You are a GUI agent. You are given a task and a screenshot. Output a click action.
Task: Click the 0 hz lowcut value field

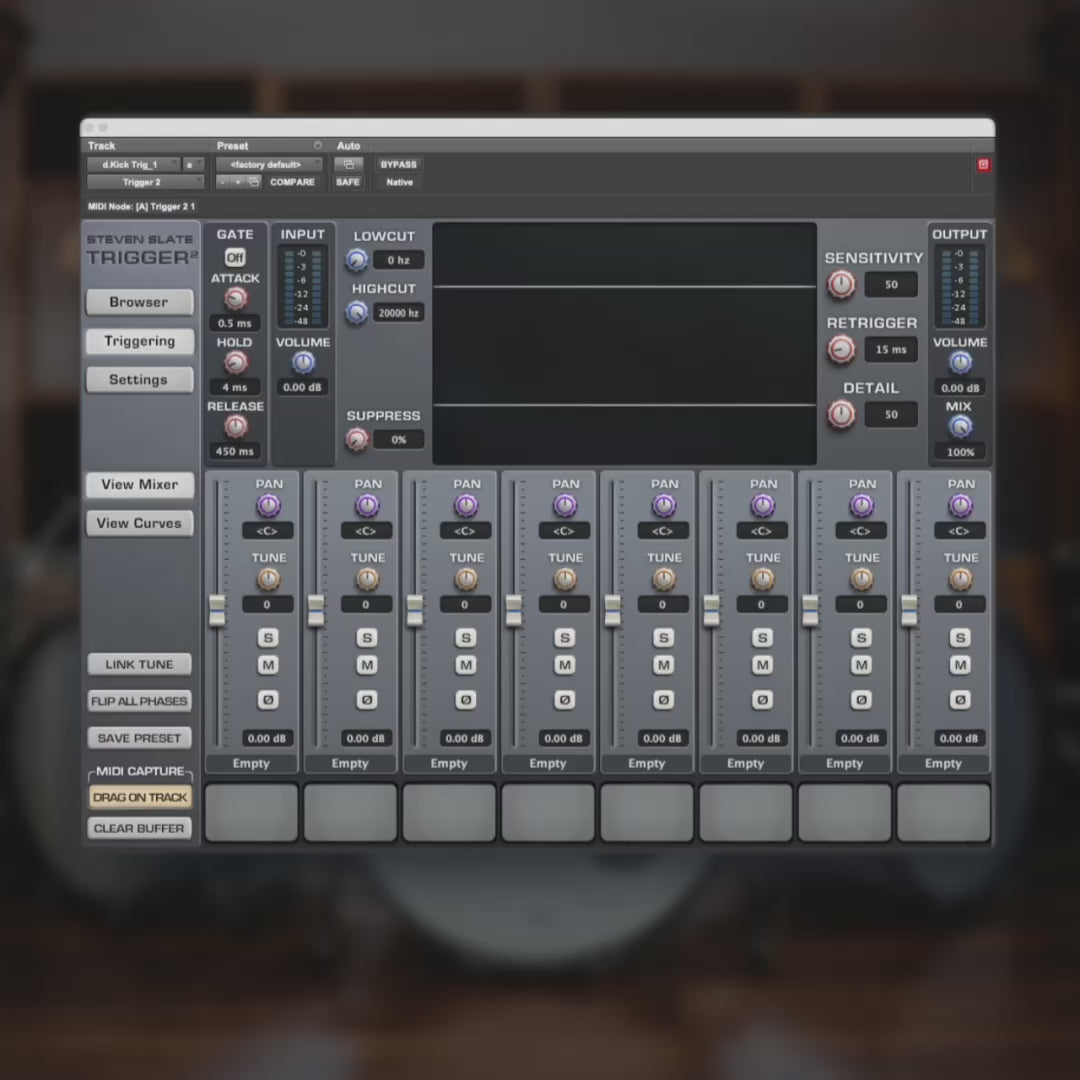(398, 260)
